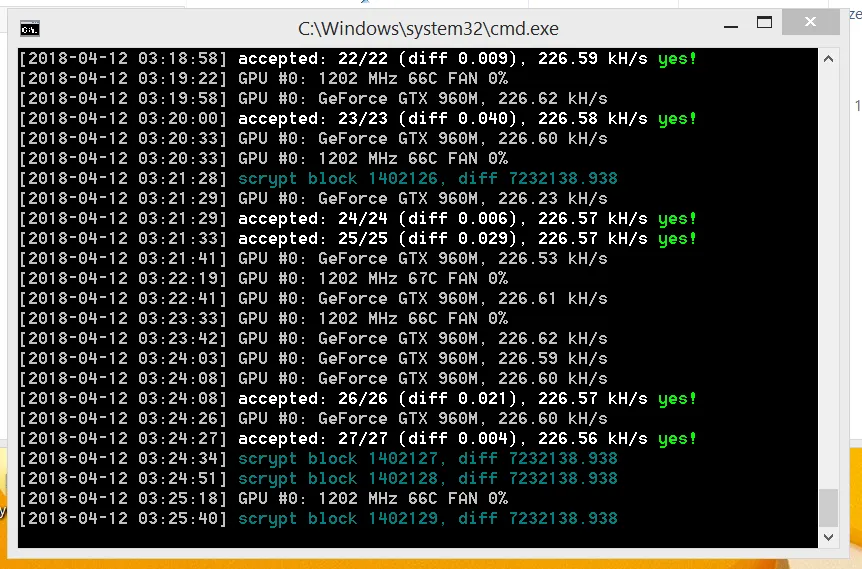The height and width of the screenshot is (569, 862).
Task: Click the timestamp [2018-04-12 03:25:40]
Action: click(x=123, y=518)
